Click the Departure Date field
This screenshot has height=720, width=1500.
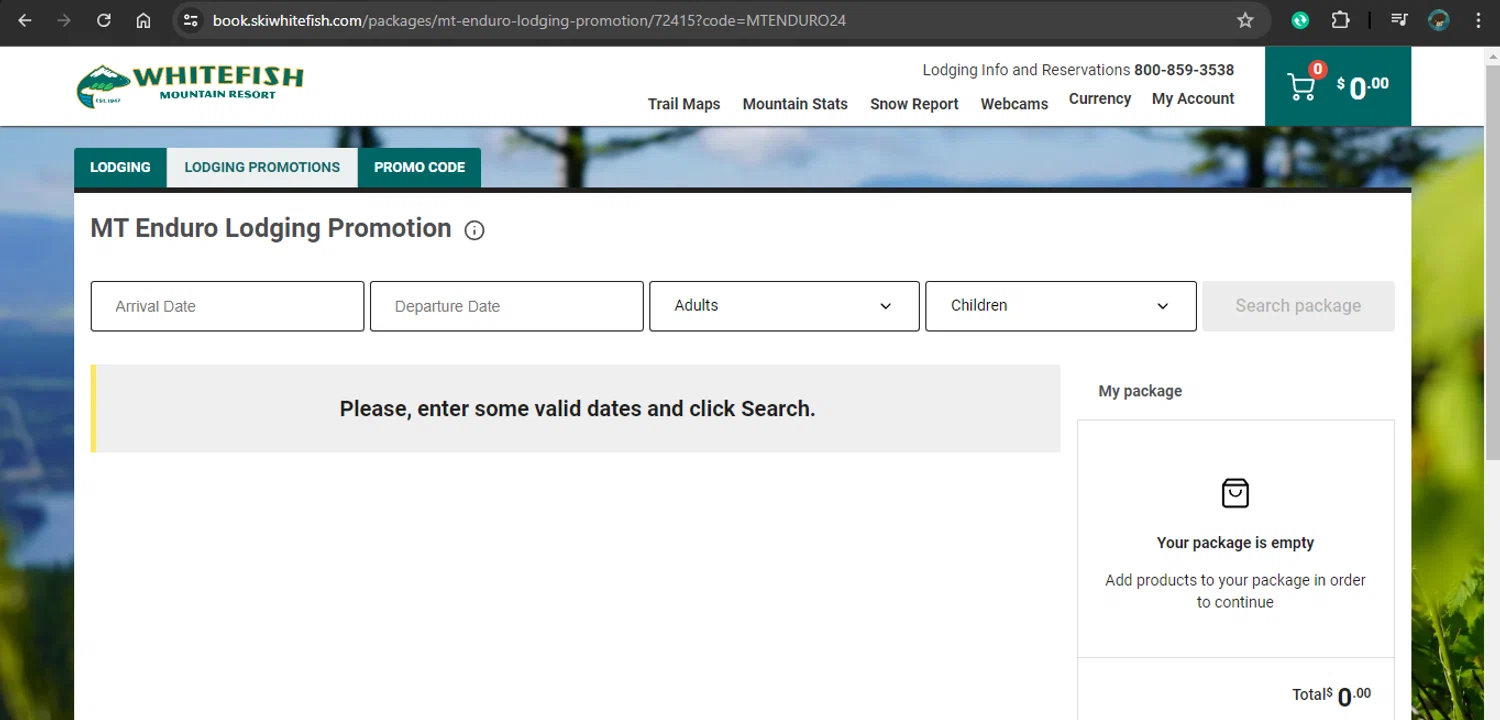[507, 306]
